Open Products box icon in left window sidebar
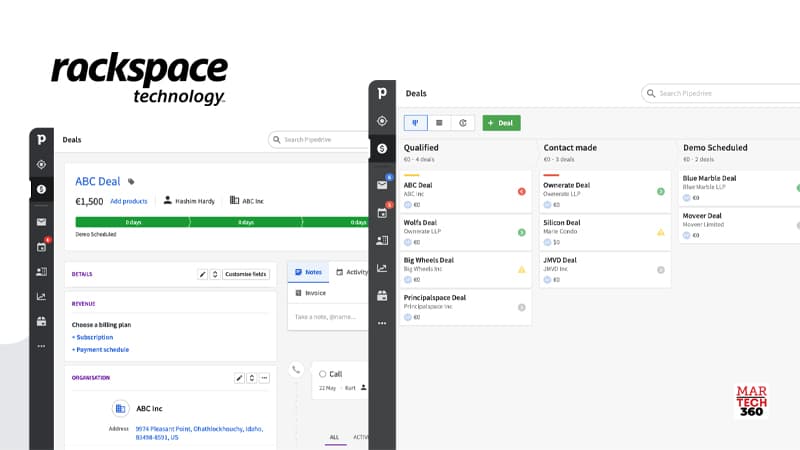Image resolution: width=800 pixels, height=450 pixels. pyautogui.click(x=41, y=321)
